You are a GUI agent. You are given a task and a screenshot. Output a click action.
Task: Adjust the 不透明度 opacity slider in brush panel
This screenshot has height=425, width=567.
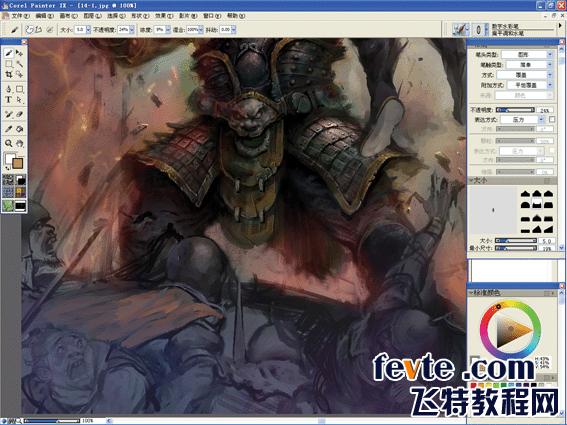pos(515,110)
